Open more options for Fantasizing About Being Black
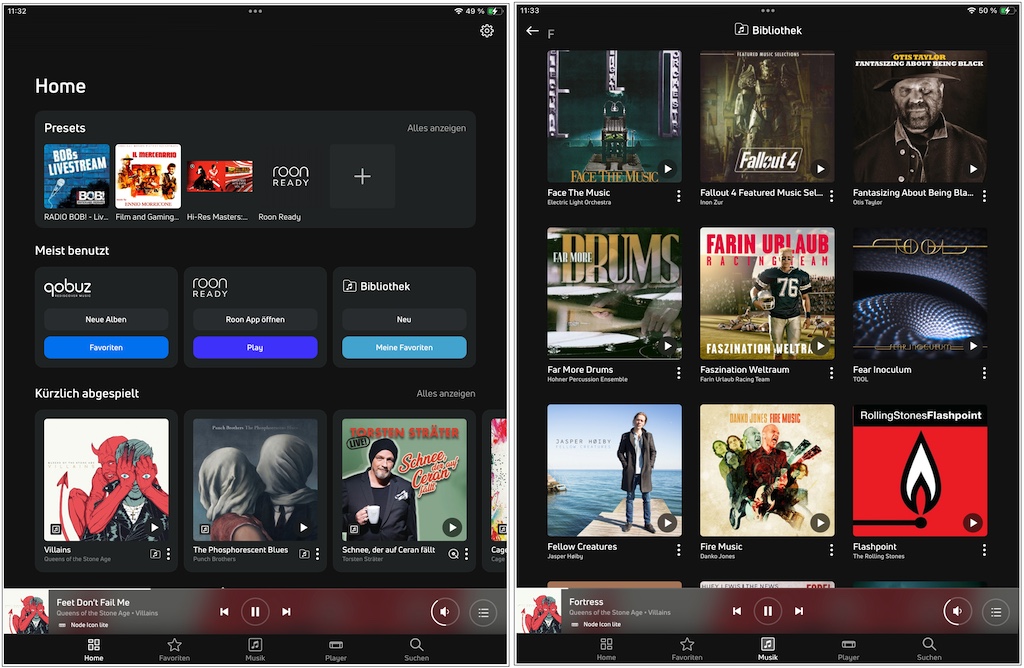 coord(984,196)
